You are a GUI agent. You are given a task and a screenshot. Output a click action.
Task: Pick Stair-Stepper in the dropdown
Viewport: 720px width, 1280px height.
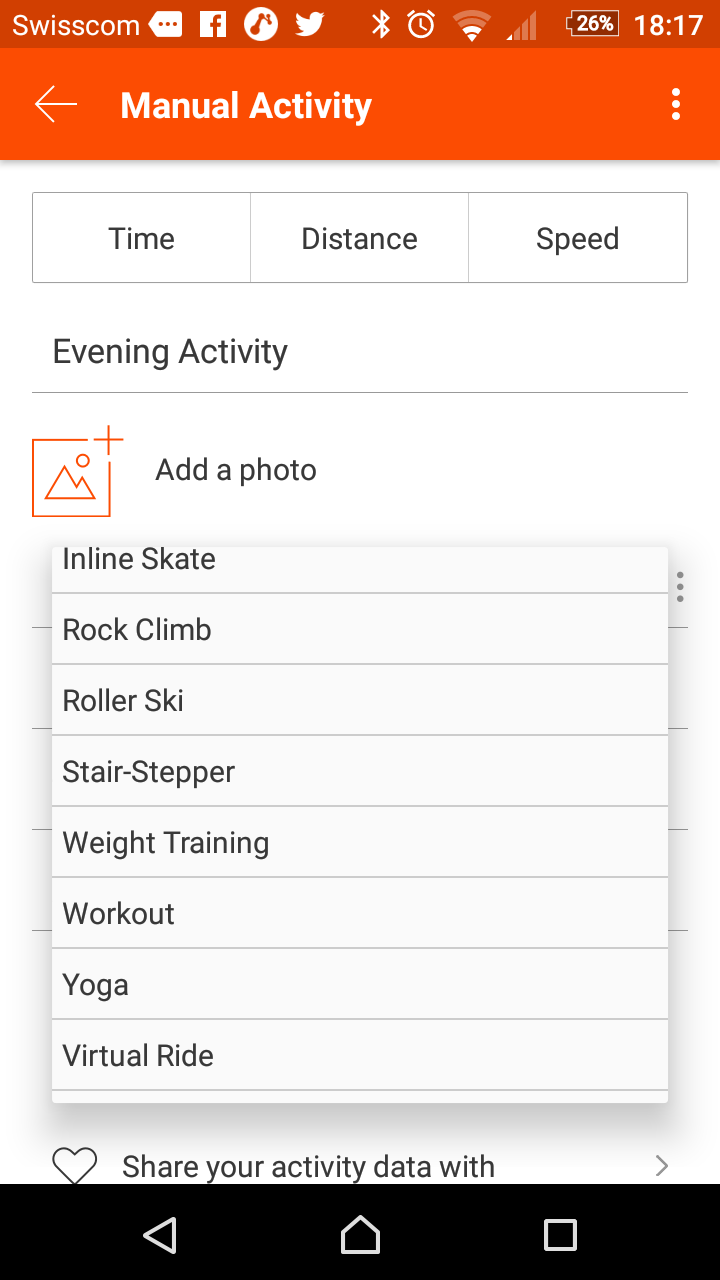pyautogui.click(x=360, y=771)
